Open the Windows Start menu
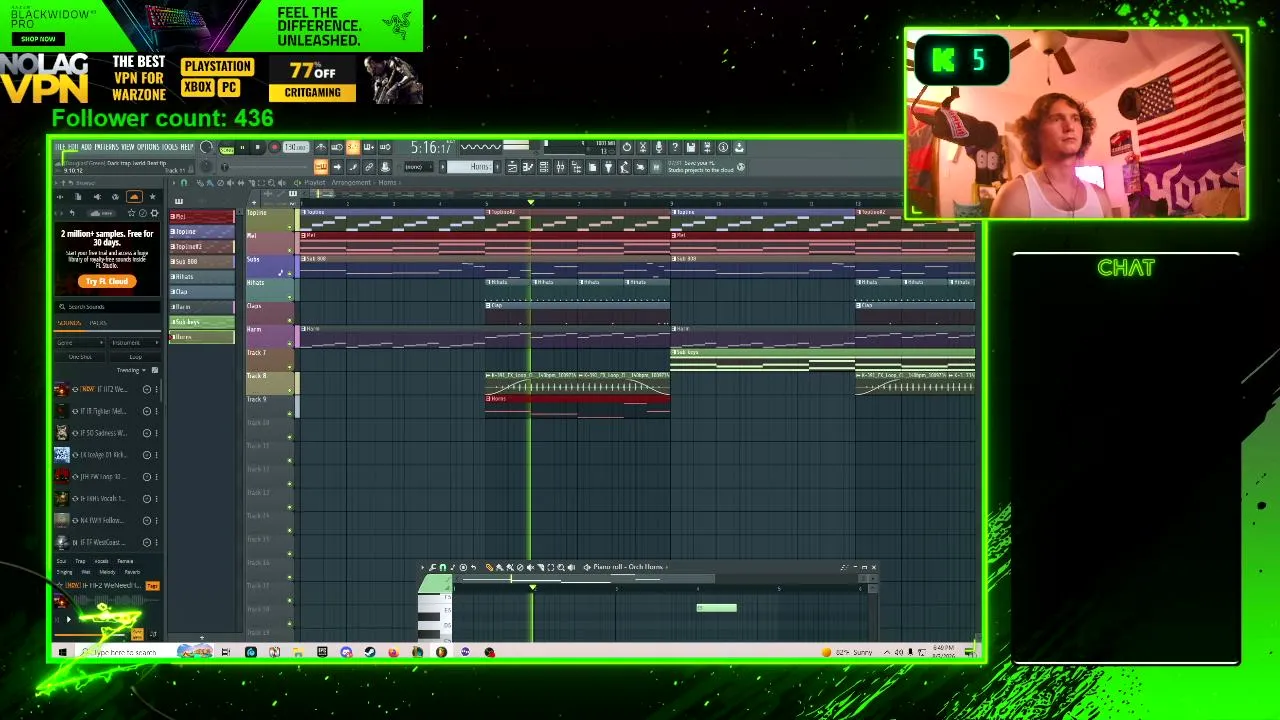1280x720 pixels. (x=62, y=652)
